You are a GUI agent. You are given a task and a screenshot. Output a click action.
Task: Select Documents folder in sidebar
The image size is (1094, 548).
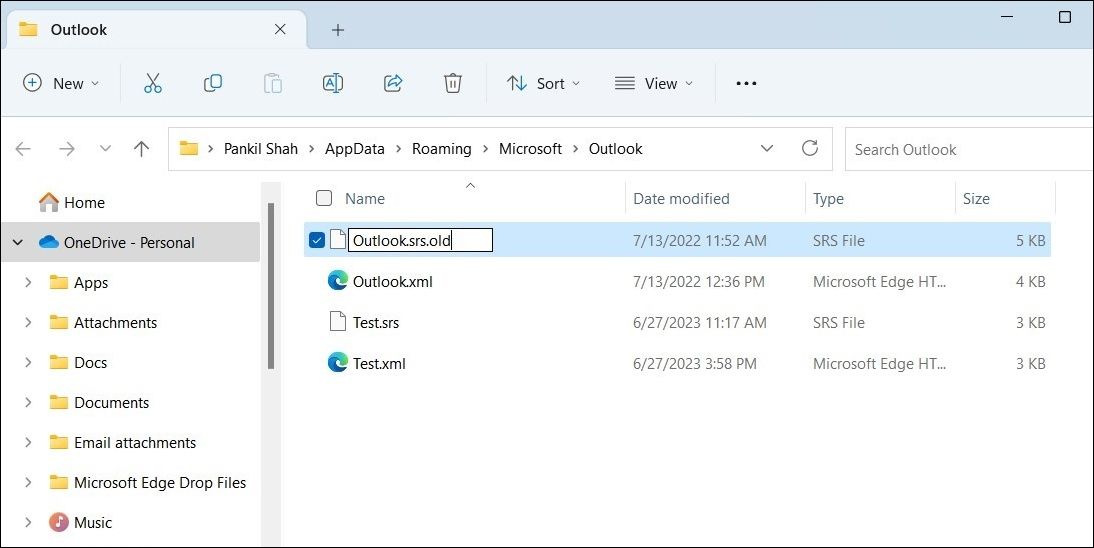click(x=112, y=403)
